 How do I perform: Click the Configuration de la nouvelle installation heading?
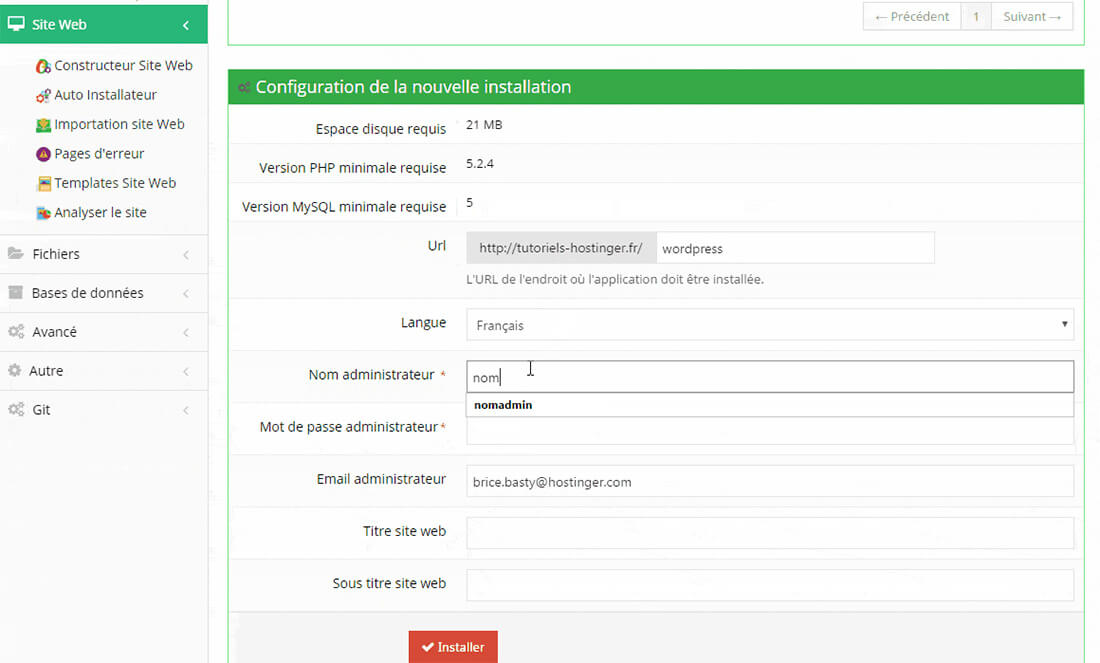pyautogui.click(x=413, y=87)
